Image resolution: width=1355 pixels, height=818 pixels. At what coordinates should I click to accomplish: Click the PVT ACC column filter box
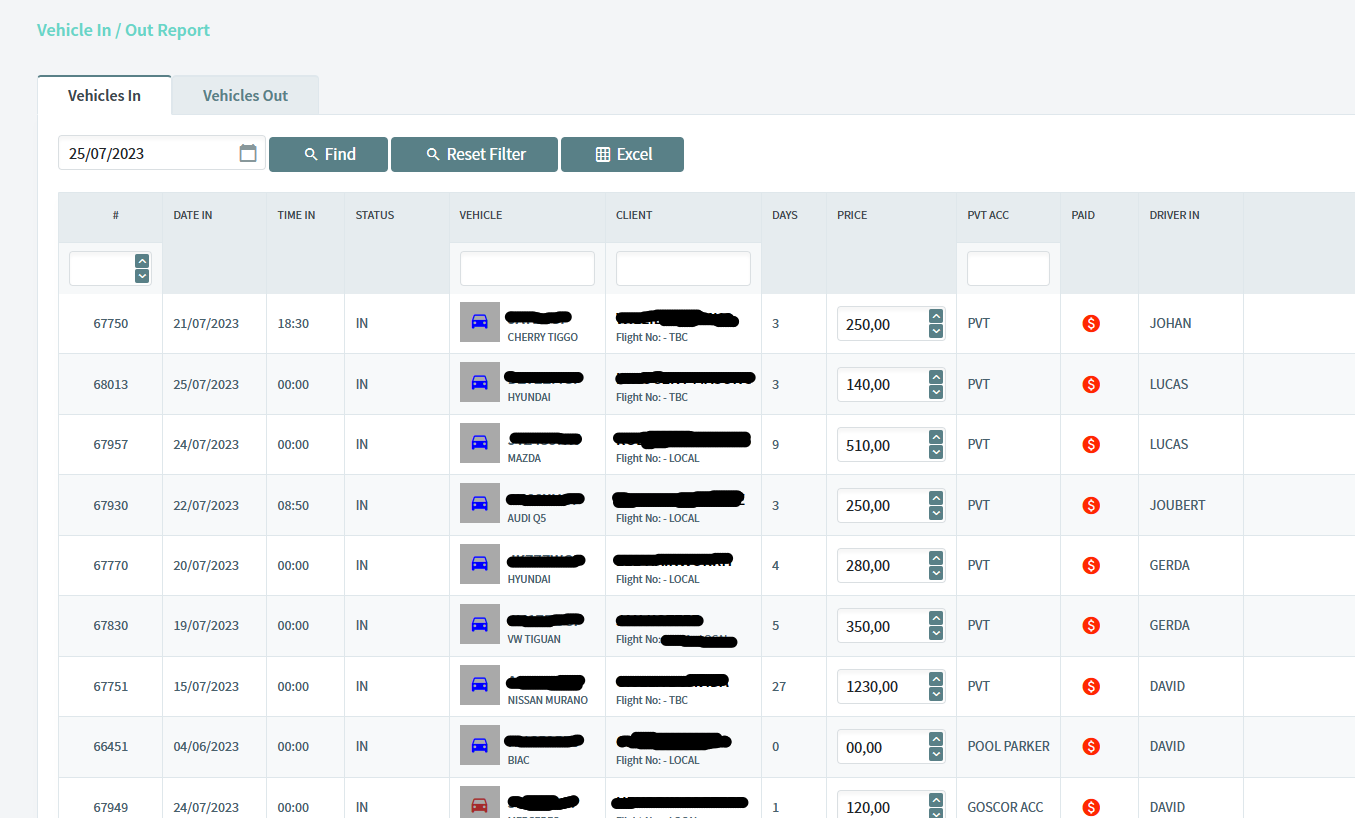pos(1008,269)
